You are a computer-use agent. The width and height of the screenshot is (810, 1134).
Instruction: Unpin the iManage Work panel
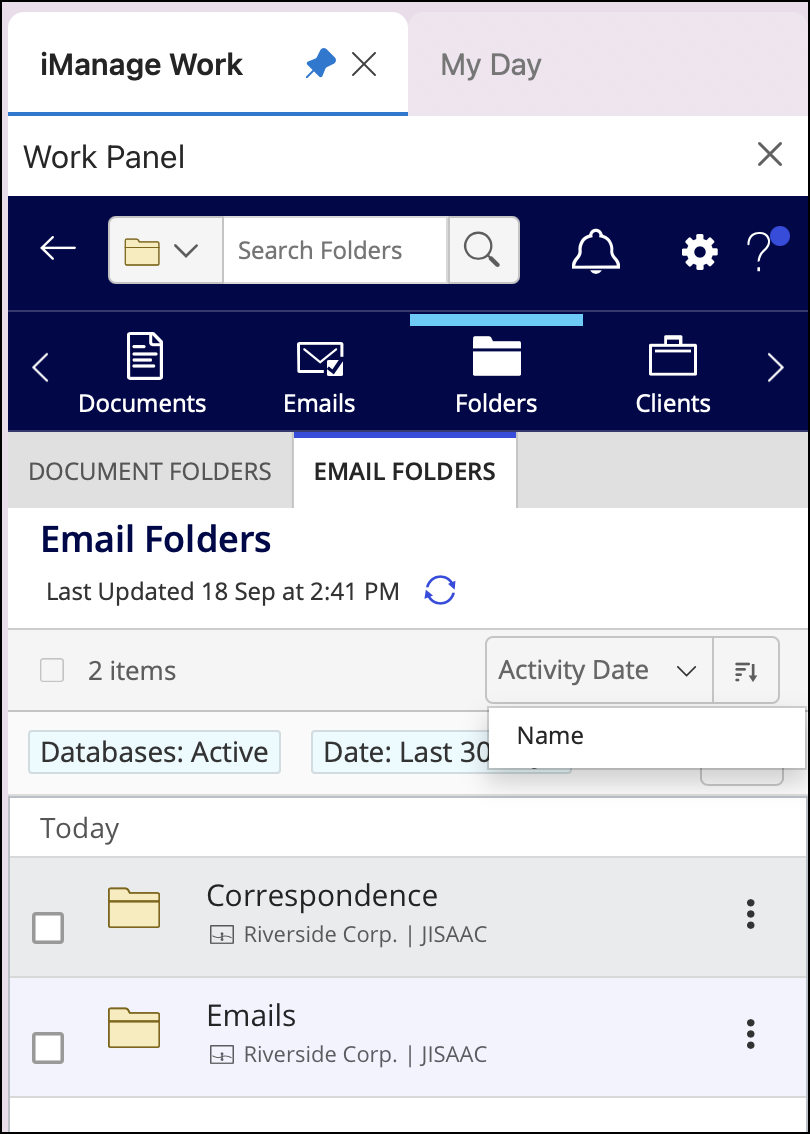coord(320,63)
